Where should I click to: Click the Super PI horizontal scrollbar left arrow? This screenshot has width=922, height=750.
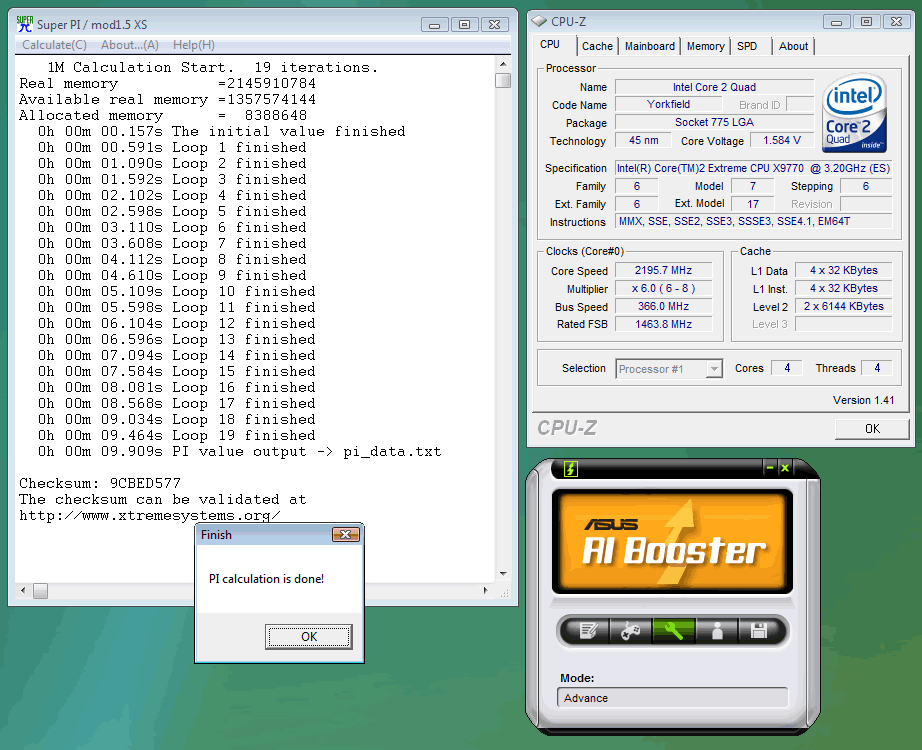pos(23,590)
